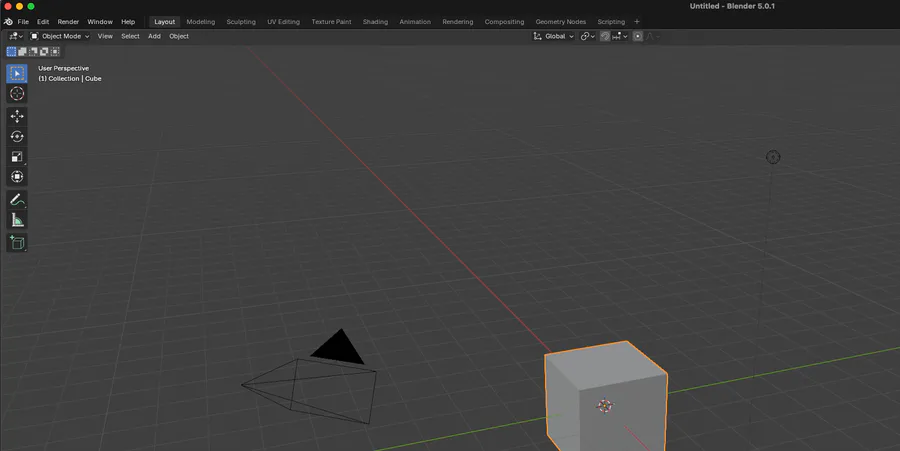Toggle snapping magnet icon

click(x=605, y=36)
